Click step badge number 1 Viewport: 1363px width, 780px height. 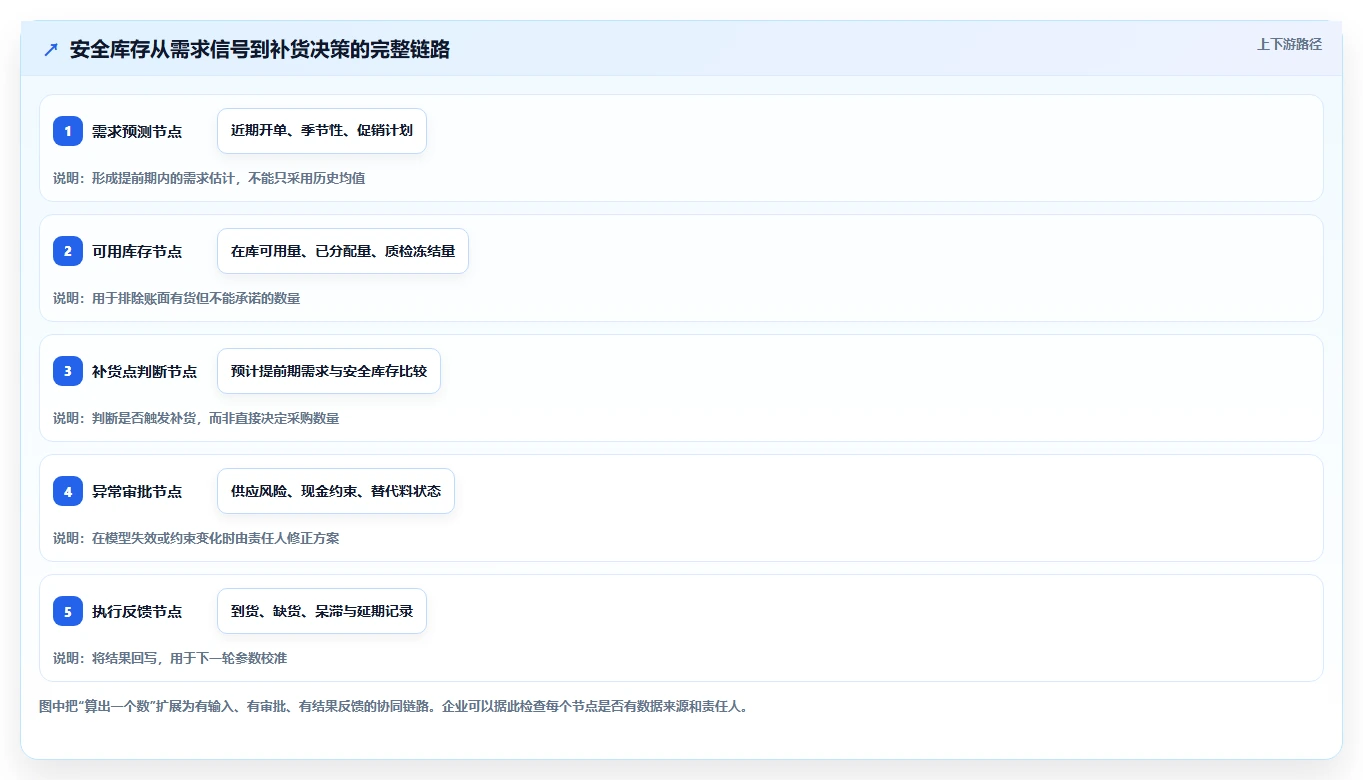pyautogui.click(x=68, y=131)
